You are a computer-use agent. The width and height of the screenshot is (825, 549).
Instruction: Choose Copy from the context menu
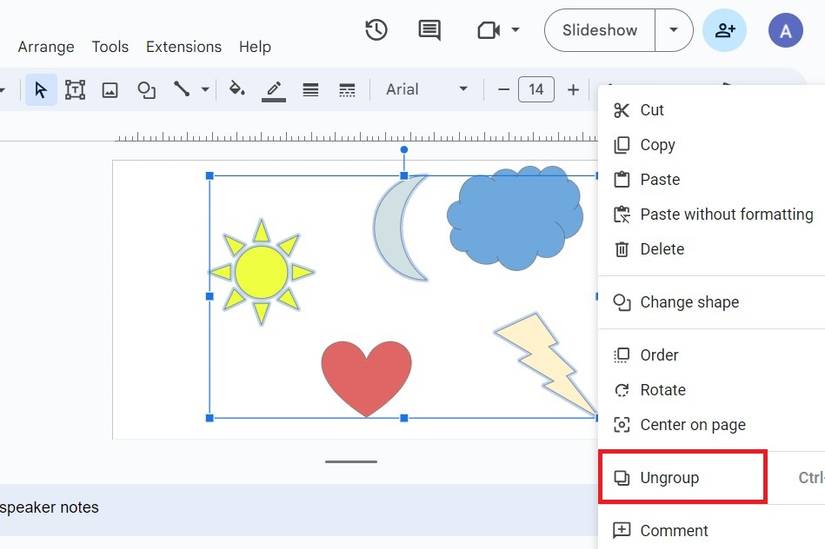click(711, 145)
